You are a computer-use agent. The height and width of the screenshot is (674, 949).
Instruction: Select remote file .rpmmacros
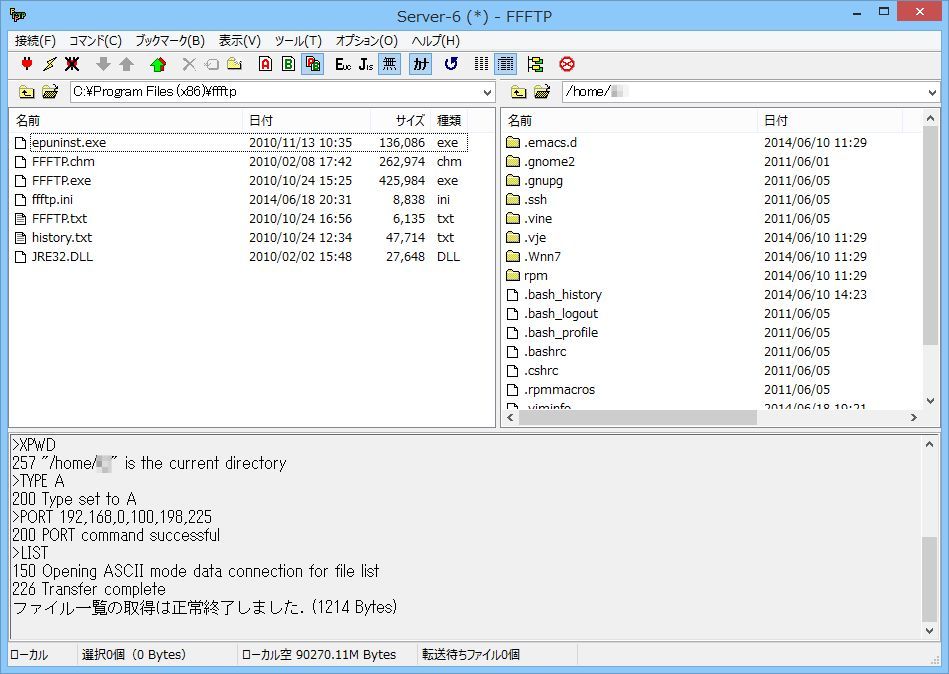click(x=559, y=390)
